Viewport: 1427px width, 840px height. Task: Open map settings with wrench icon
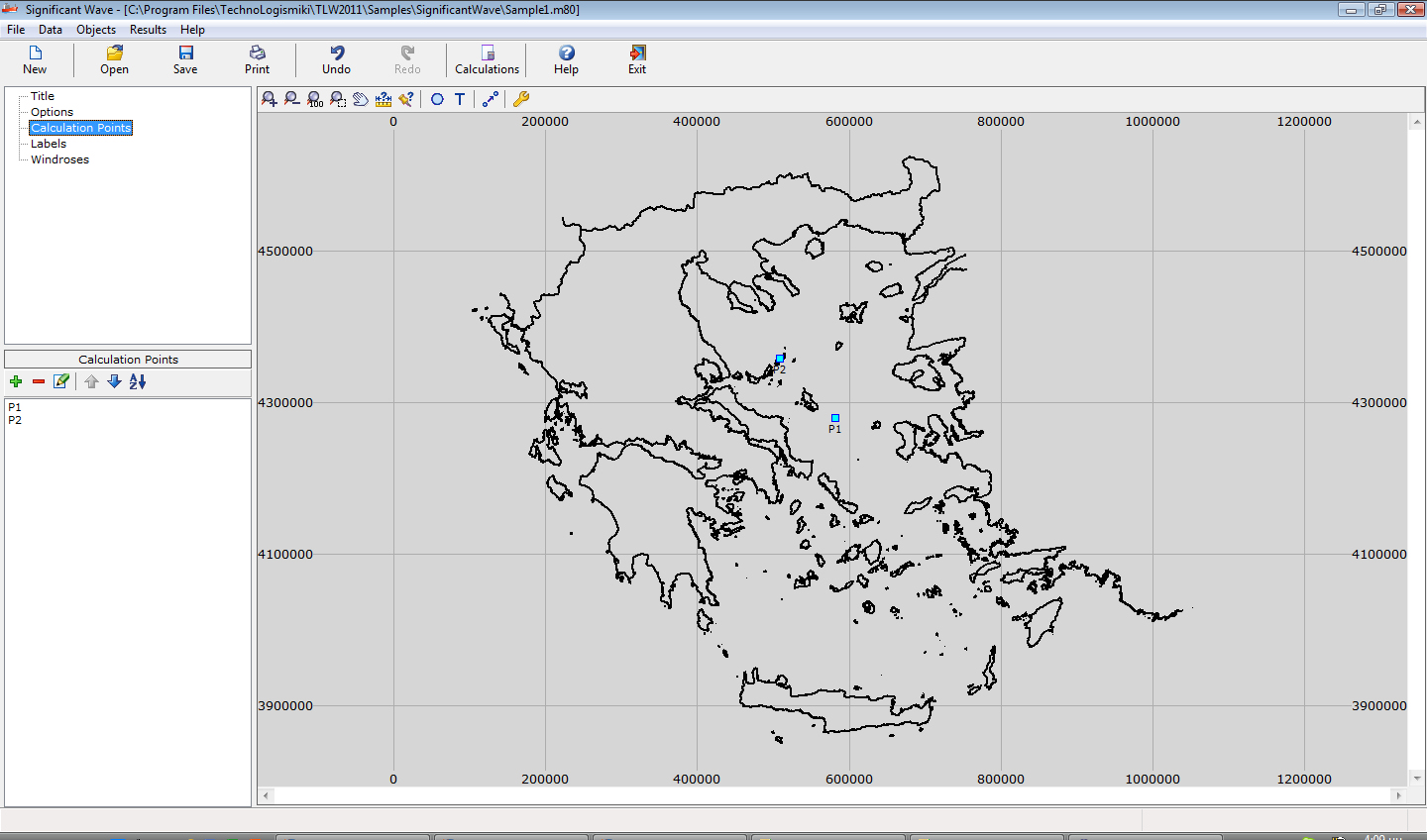pyautogui.click(x=520, y=99)
